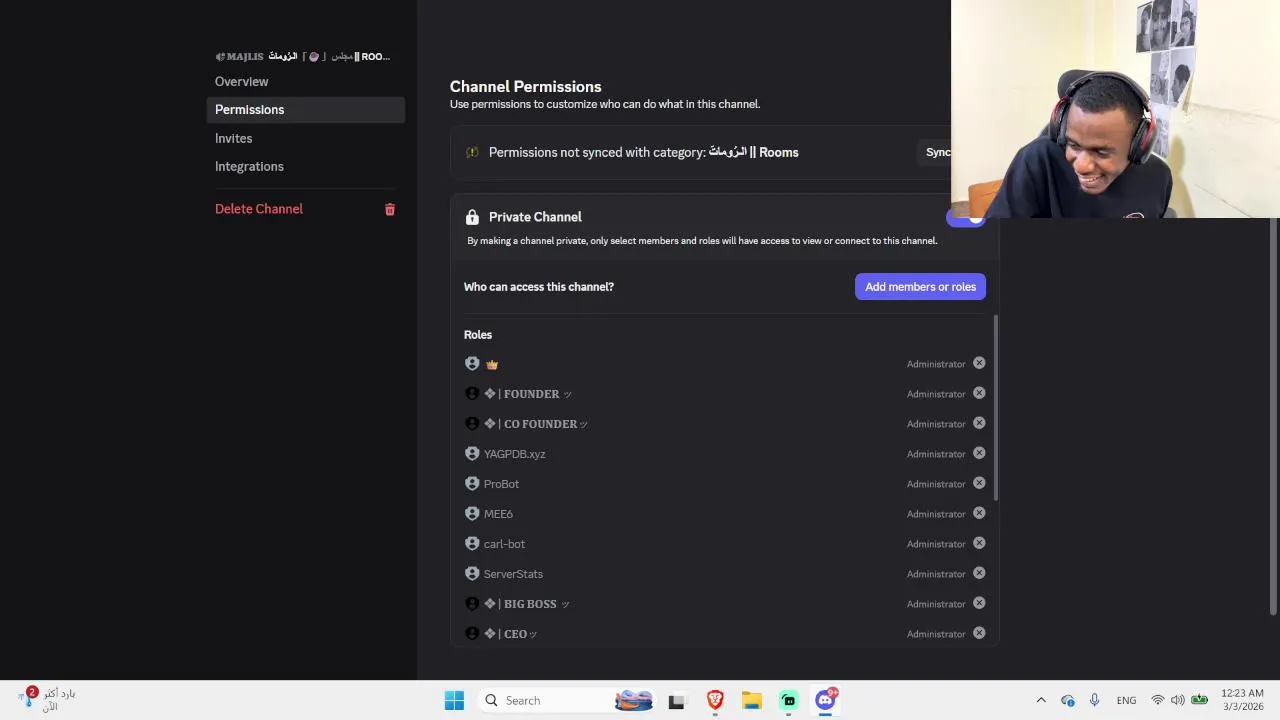
Task: Open the Overview settings tab
Action: (305, 81)
